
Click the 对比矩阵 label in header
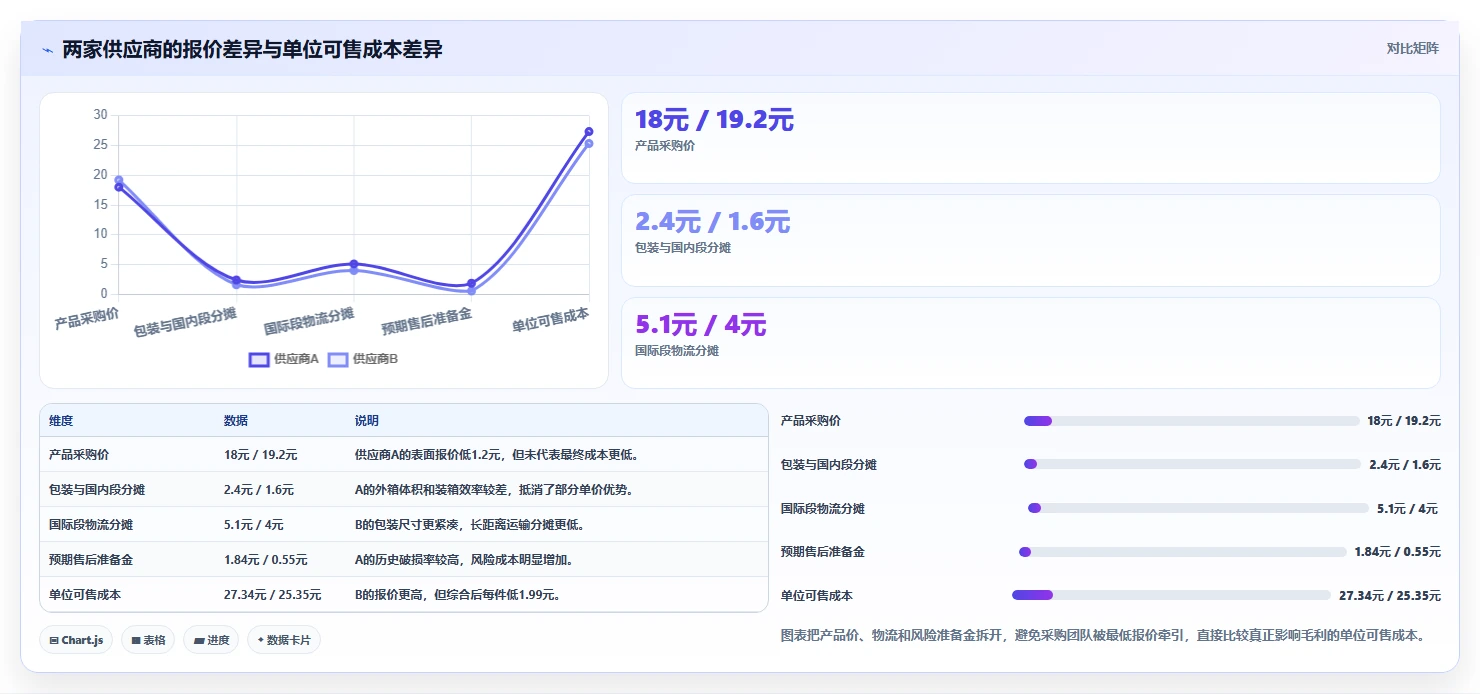(1413, 48)
